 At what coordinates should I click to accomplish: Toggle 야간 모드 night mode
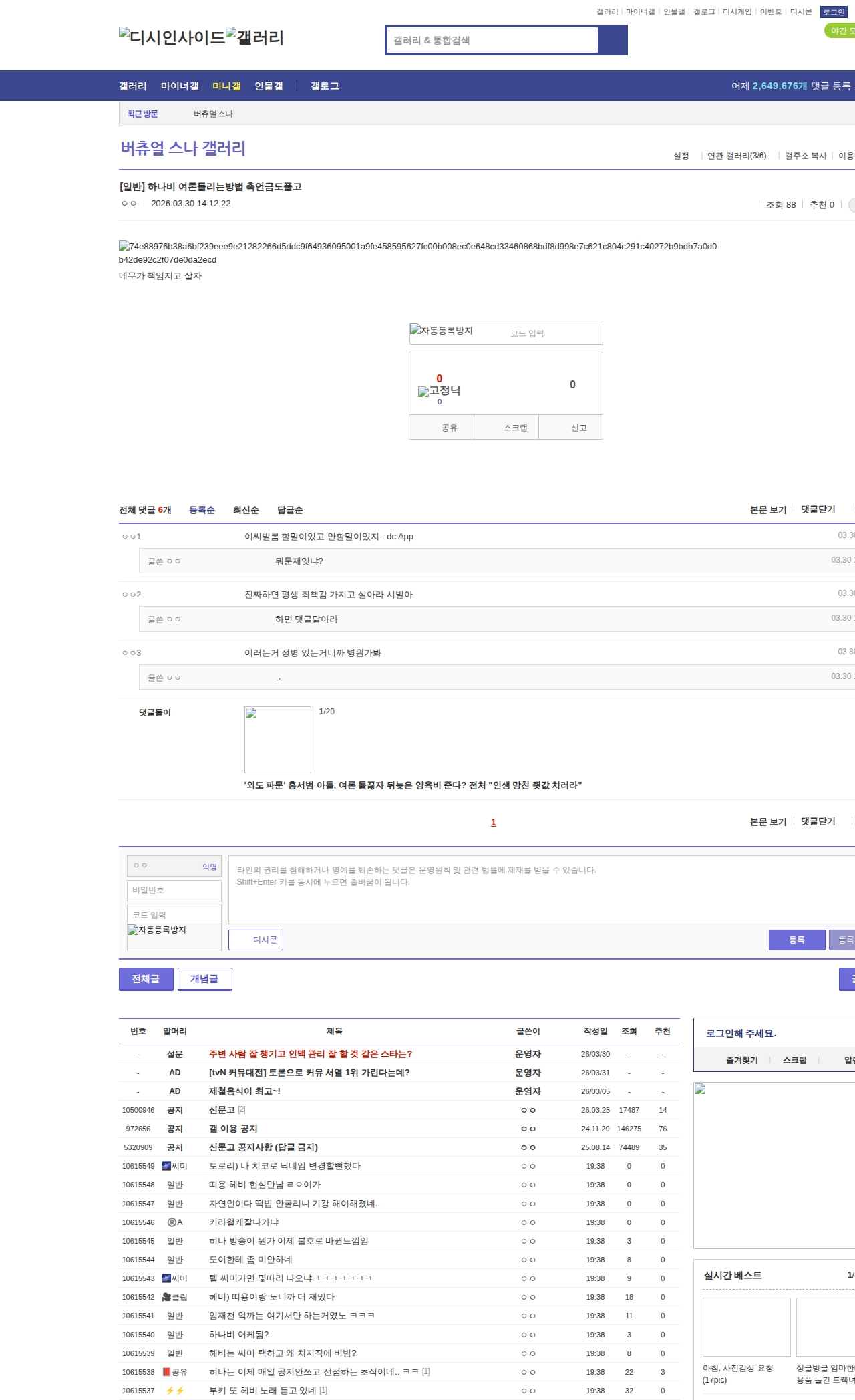[841, 31]
